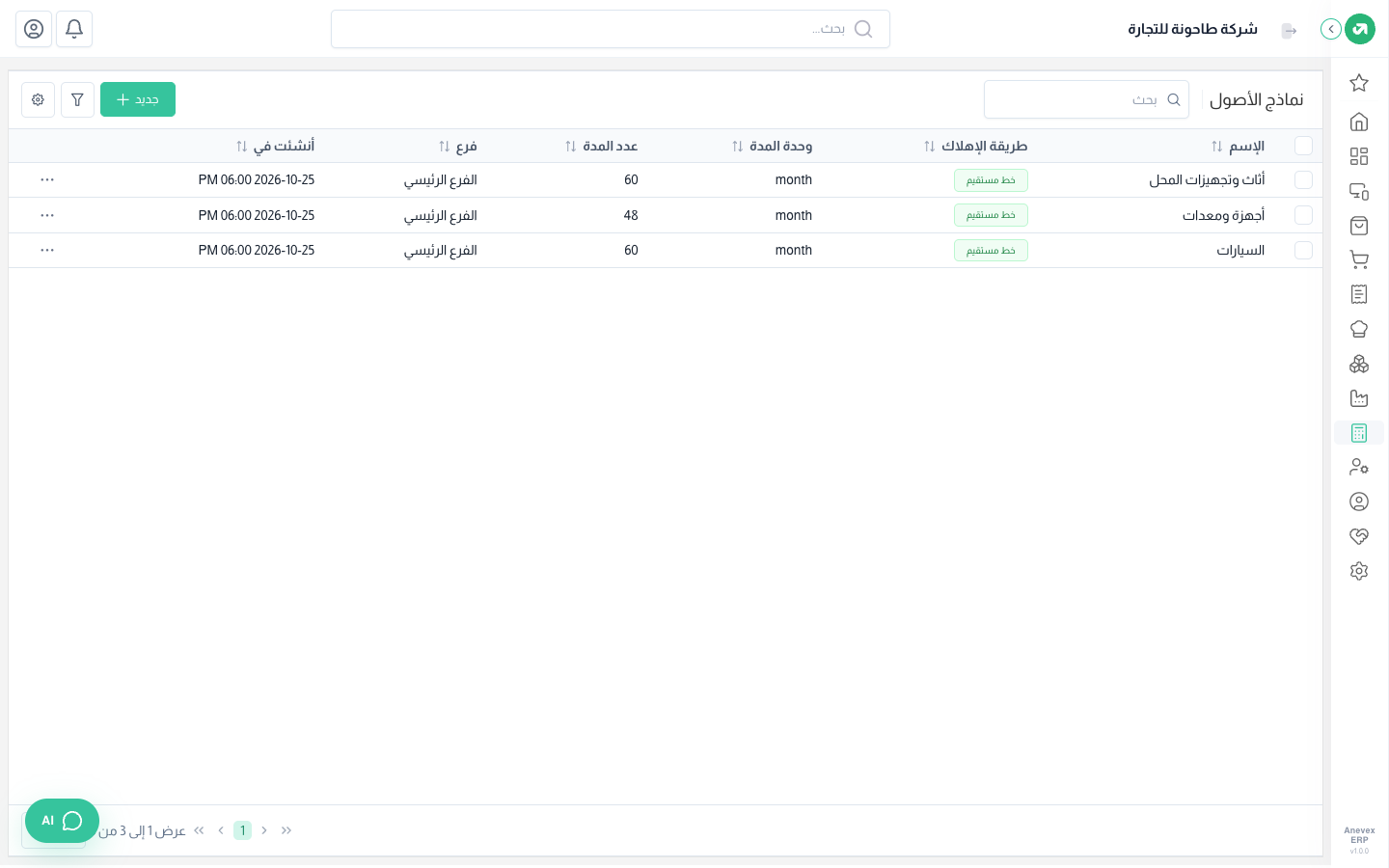Open the chef hat module in the sidebar
The width and height of the screenshot is (1389, 868).
click(x=1359, y=329)
